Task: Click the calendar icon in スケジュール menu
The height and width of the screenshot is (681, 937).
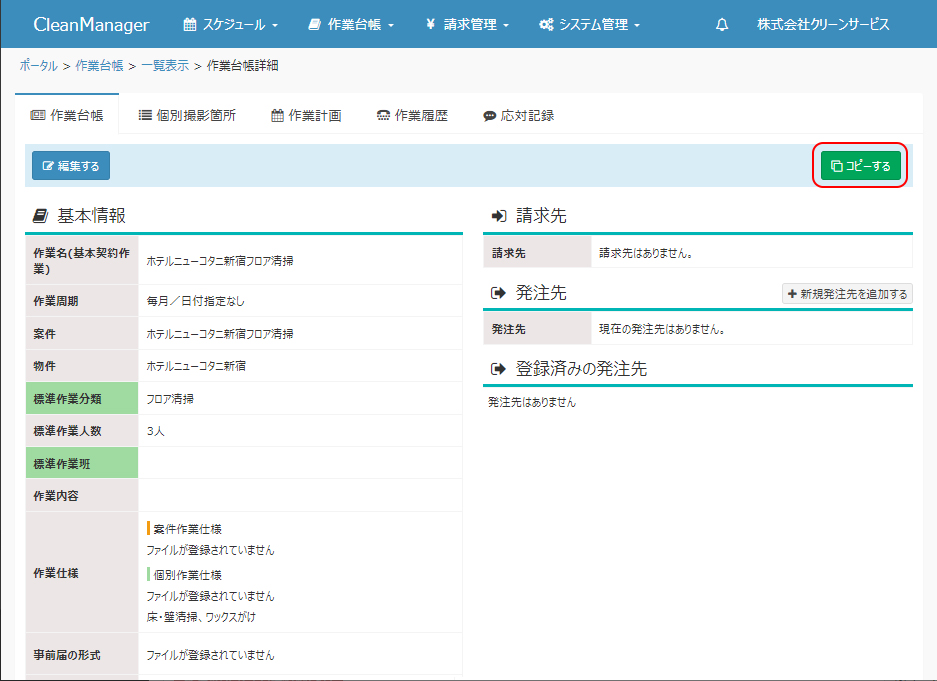Action: coord(190,25)
